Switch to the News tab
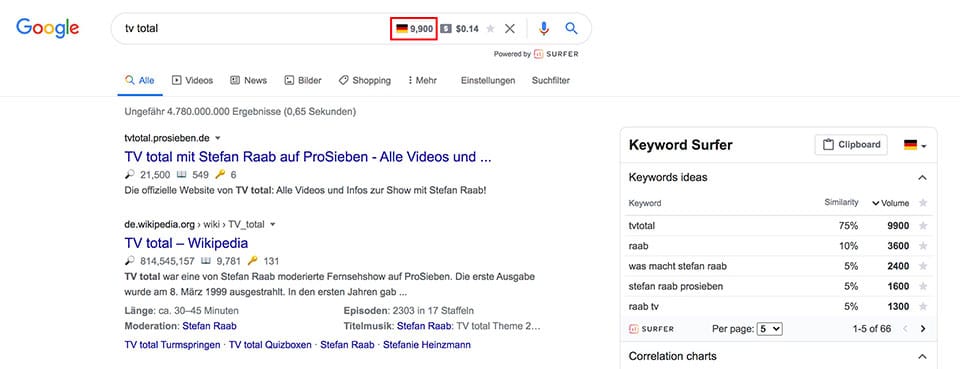This screenshot has height=369, width=960. 249,80
